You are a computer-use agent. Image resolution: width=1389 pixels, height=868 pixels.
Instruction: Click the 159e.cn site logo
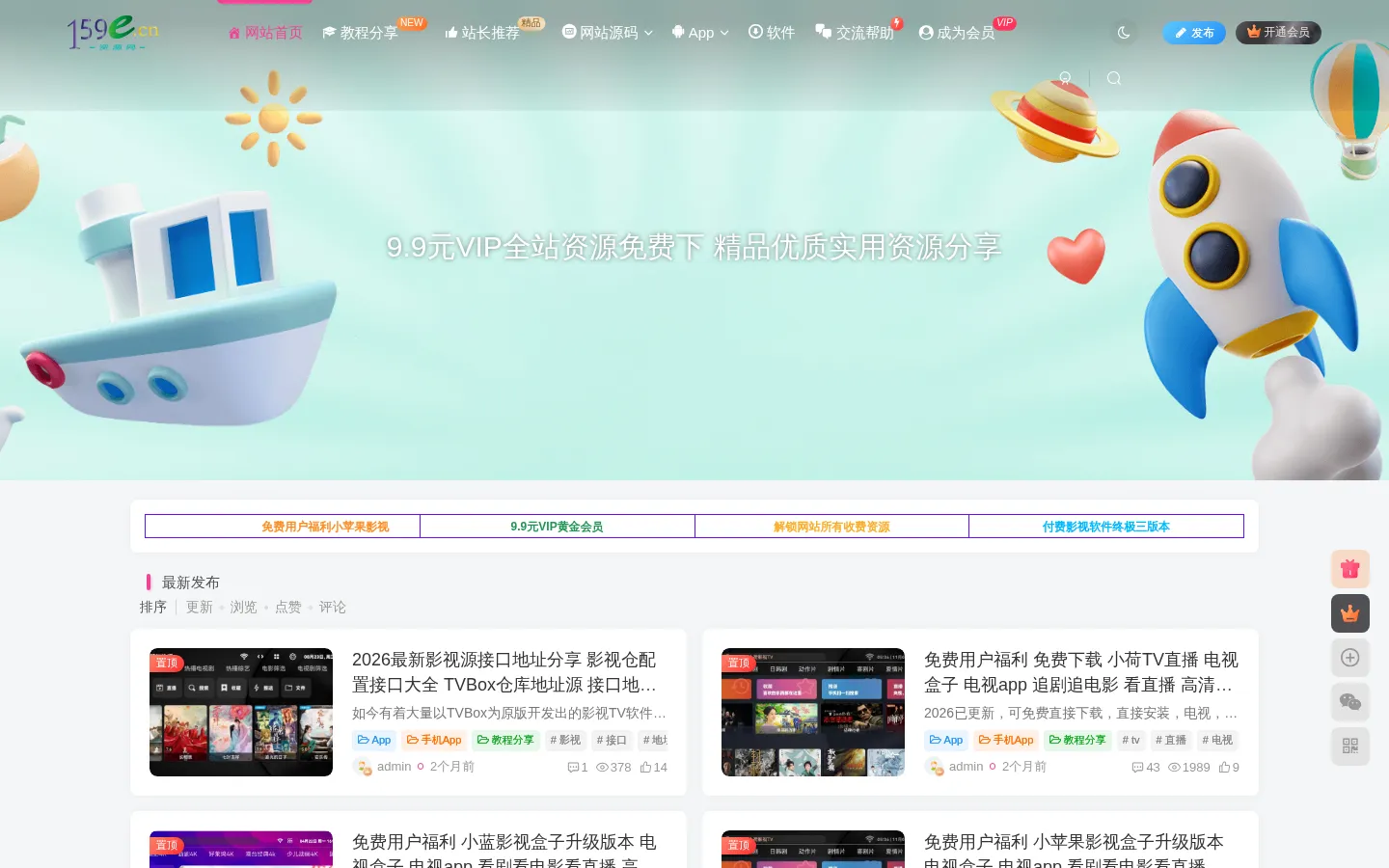pyautogui.click(x=112, y=32)
